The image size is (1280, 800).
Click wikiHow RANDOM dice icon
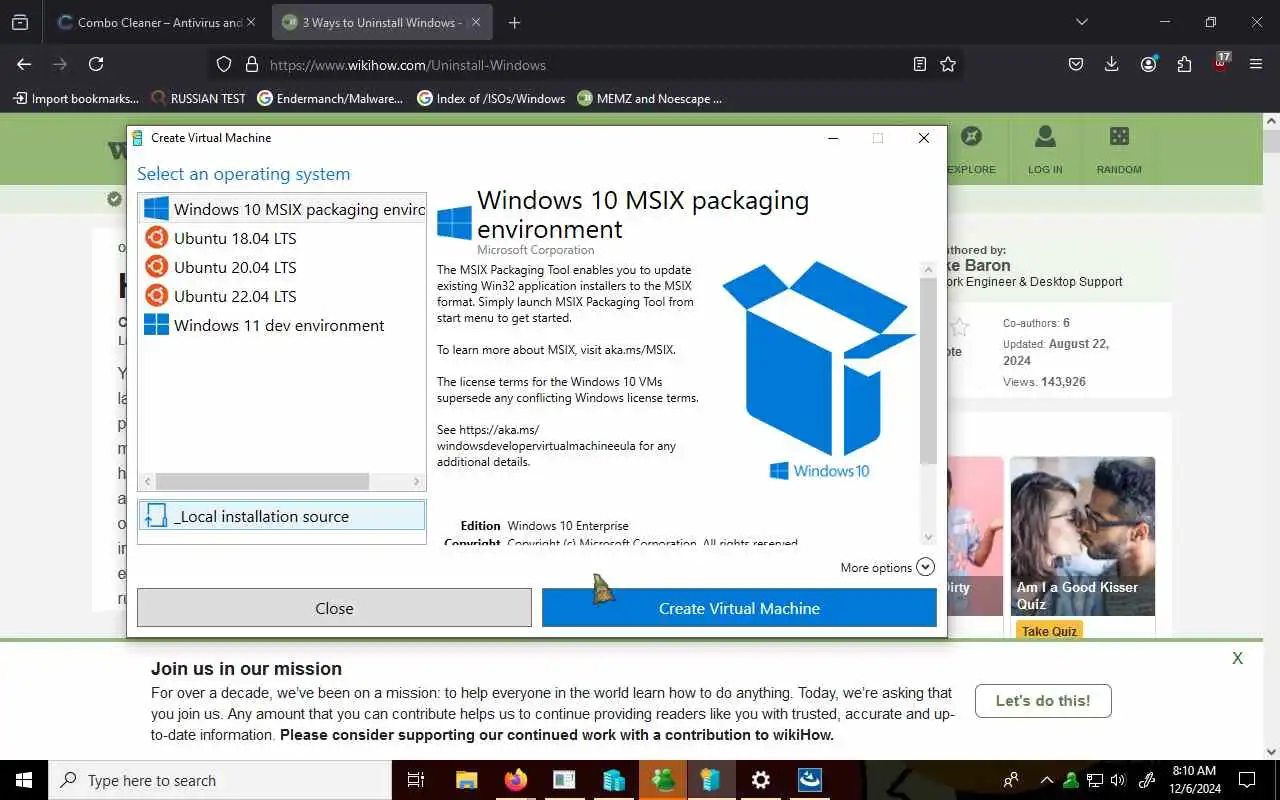1119,149
